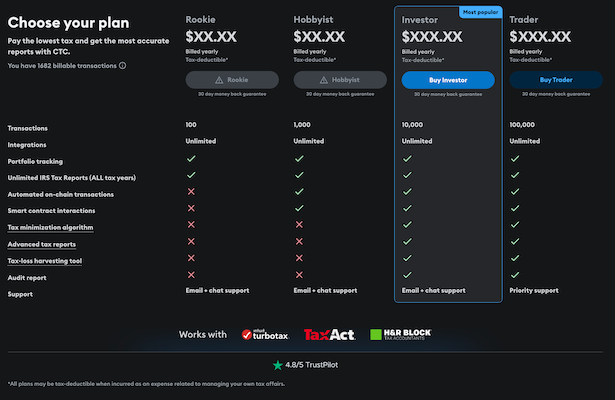Click the Portfolio tracking row label

[x=35, y=162]
